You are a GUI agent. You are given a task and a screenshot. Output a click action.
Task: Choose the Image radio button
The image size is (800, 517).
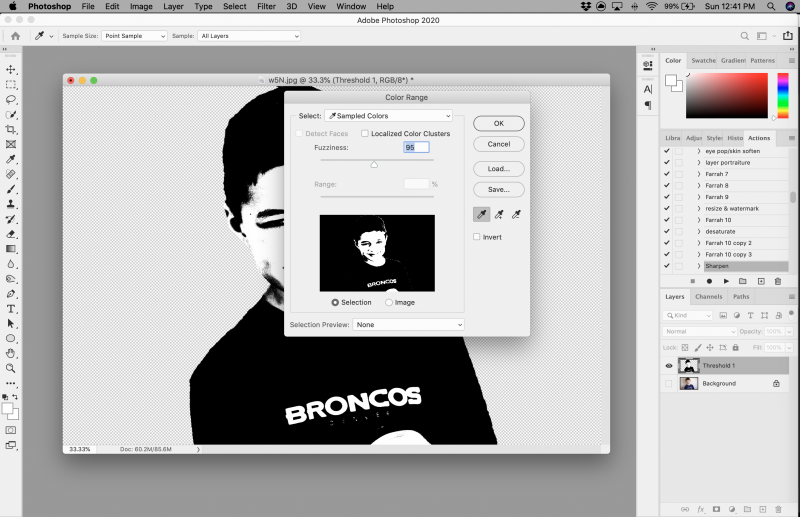click(x=389, y=303)
